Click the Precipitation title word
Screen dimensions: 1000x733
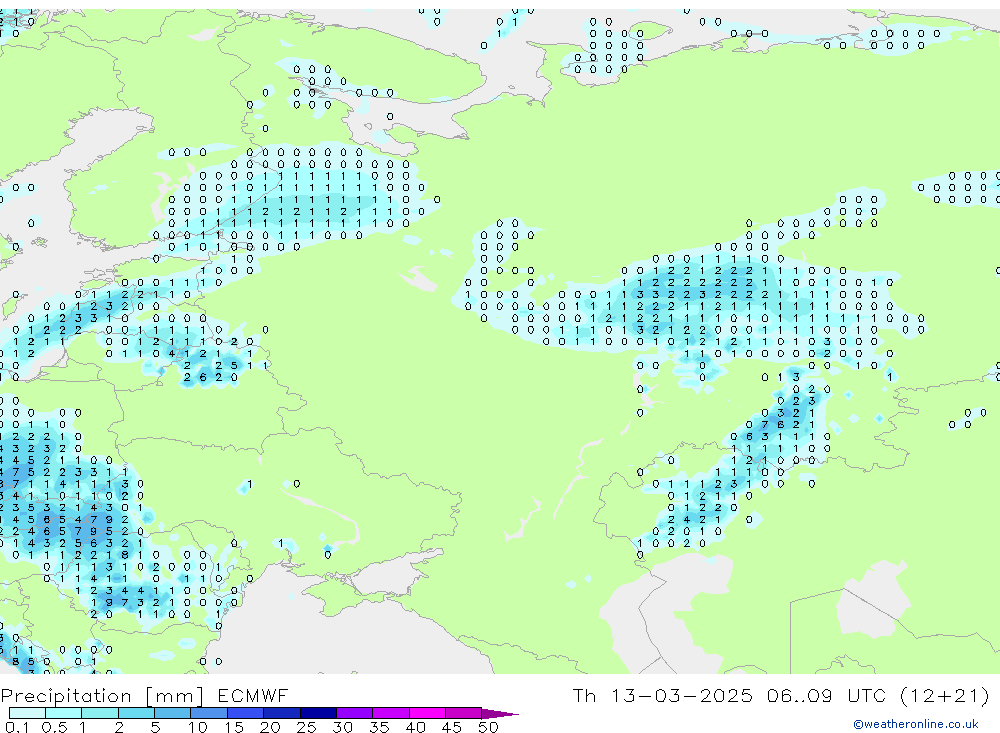[66, 695]
